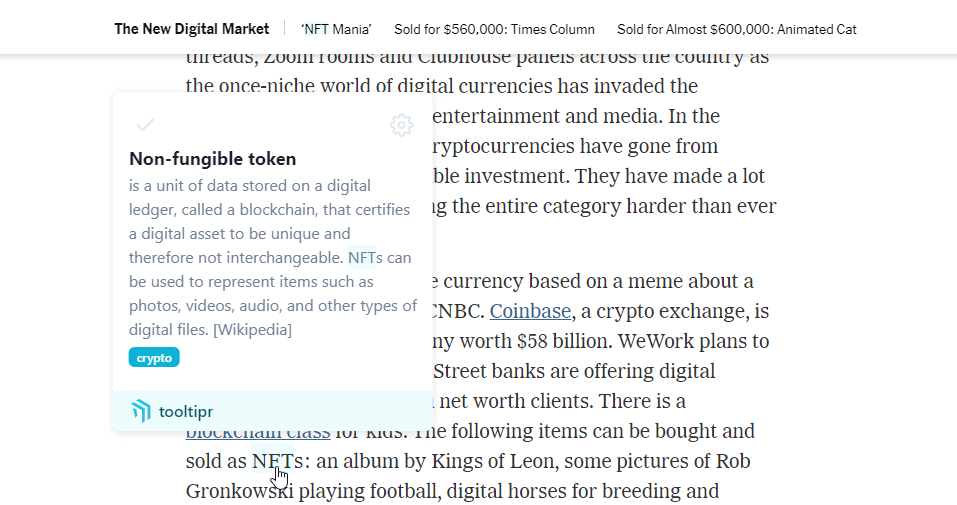Click the 'tooltipr' brand name in tooltip footer

point(186,411)
